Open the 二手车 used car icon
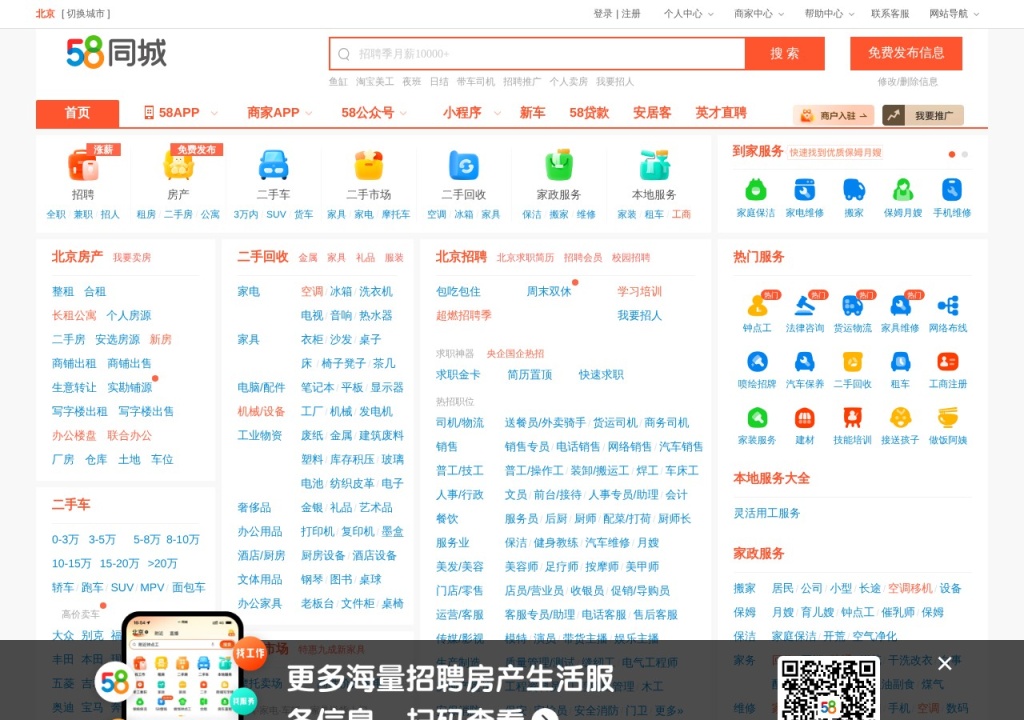This screenshot has height=720, width=1024. click(273, 165)
